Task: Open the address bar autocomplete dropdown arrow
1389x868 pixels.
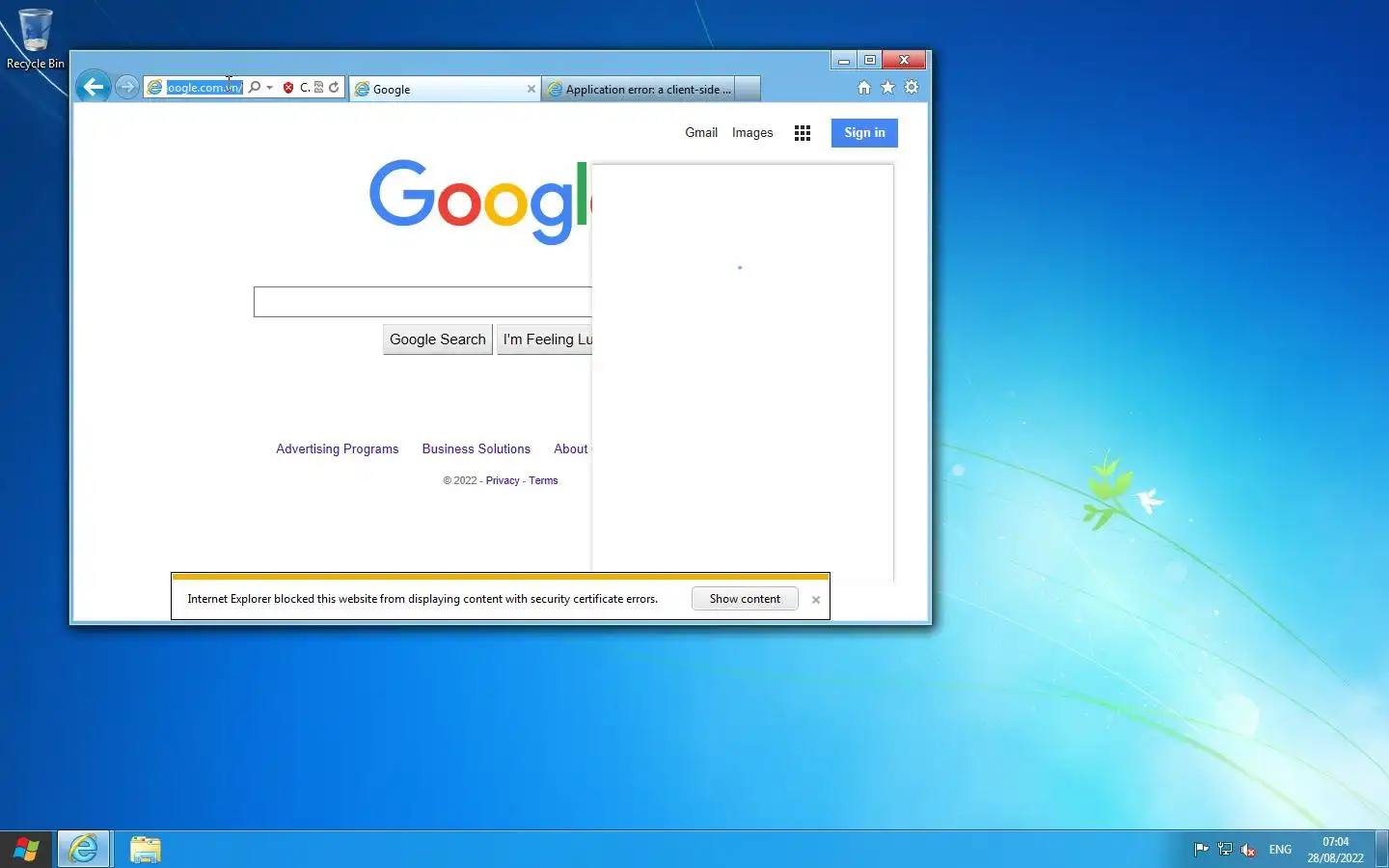Action: (x=269, y=88)
